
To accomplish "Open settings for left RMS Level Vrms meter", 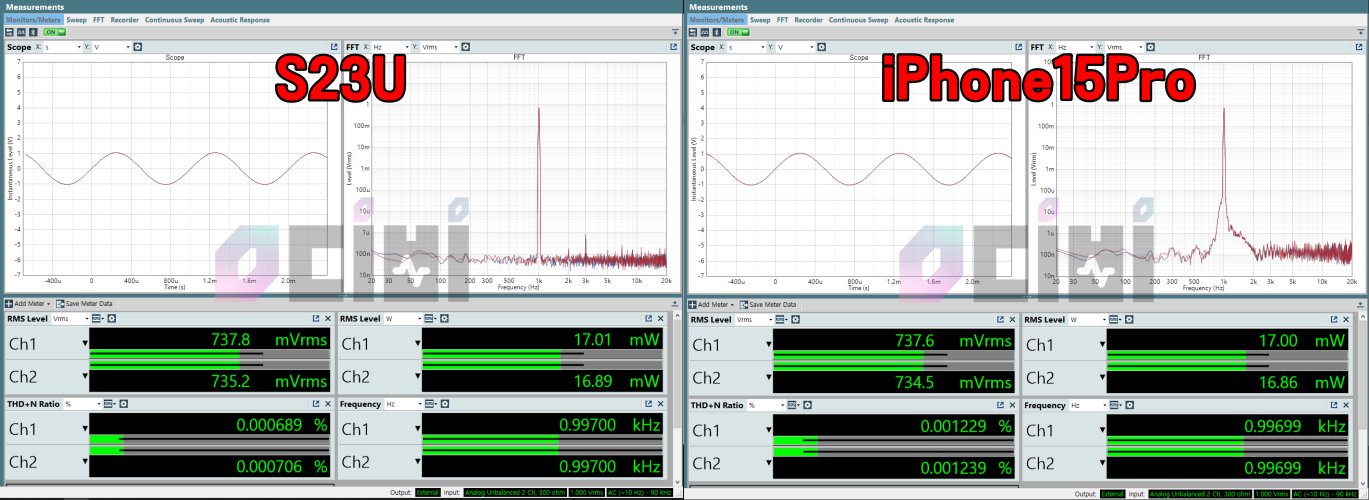I will (111, 319).
